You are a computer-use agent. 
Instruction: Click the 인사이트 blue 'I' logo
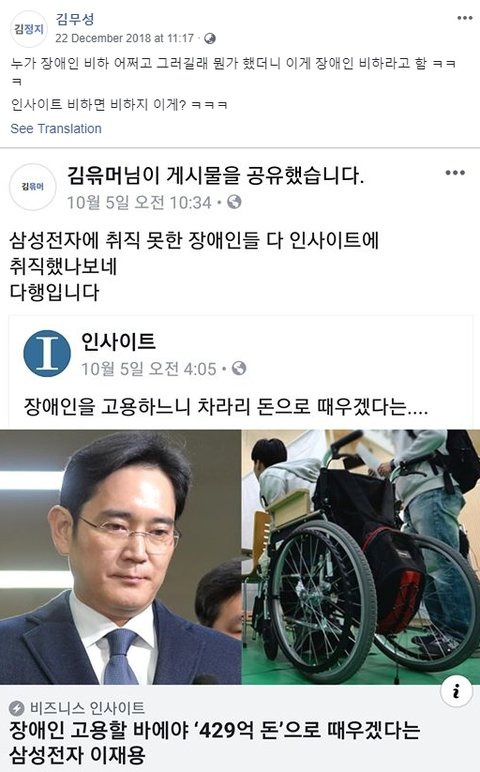[x=47, y=354]
